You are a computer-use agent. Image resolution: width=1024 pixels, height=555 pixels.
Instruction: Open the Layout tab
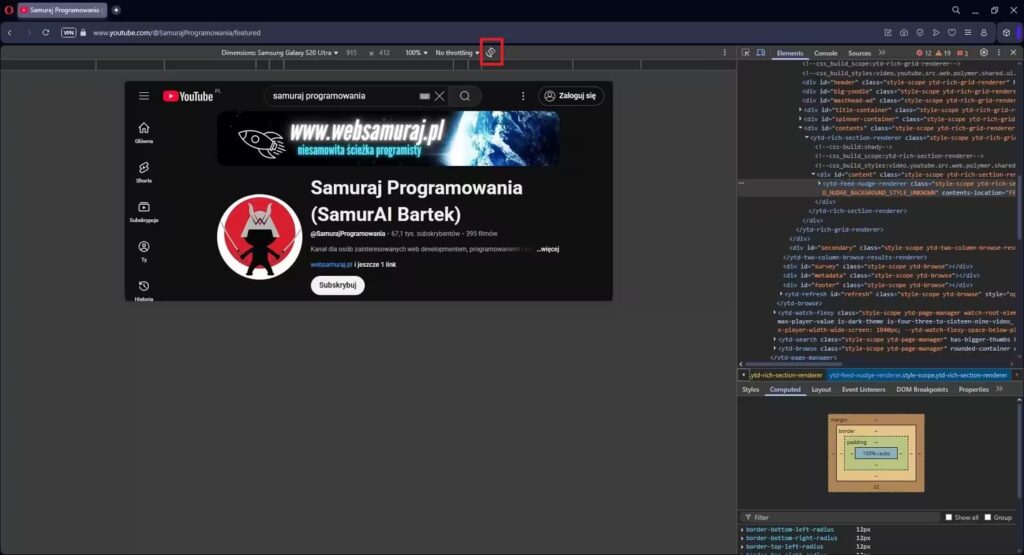[821, 389]
